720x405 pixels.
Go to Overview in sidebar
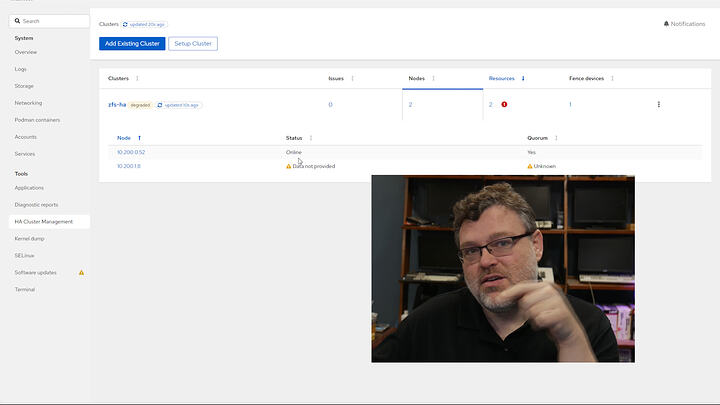pos(26,52)
